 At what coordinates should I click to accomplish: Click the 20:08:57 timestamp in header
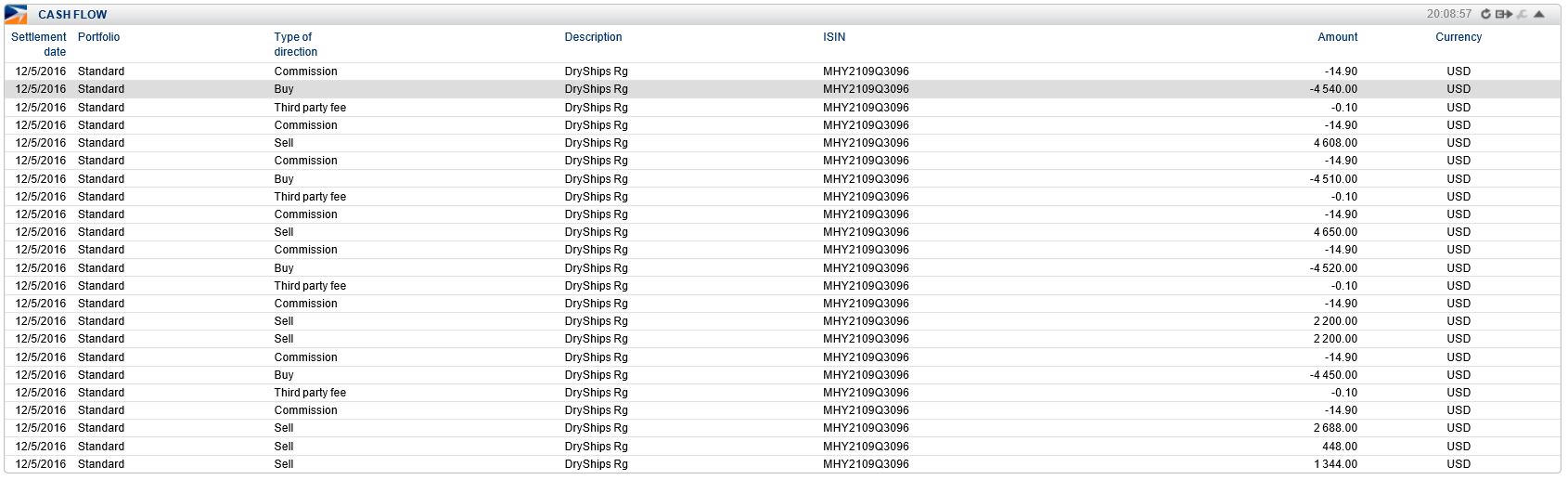pos(1448,14)
